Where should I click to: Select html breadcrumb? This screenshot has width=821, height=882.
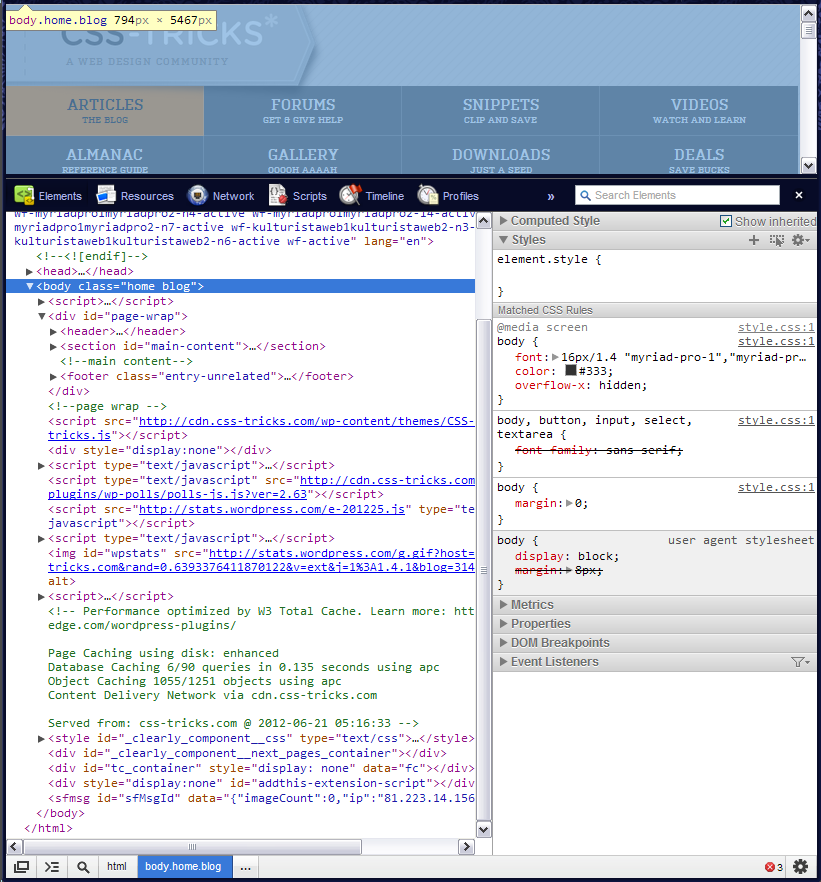pos(117,866)
